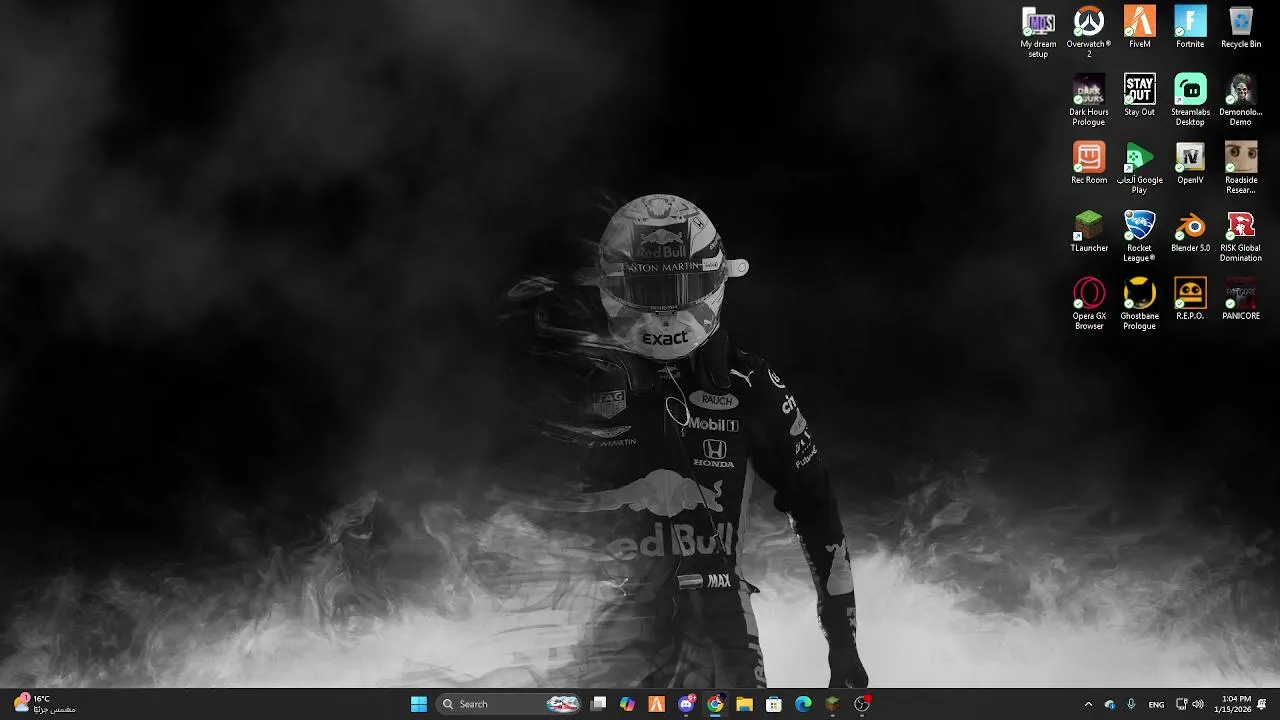Select the R.E.P.O. desktop icon

pos(1190,300)
